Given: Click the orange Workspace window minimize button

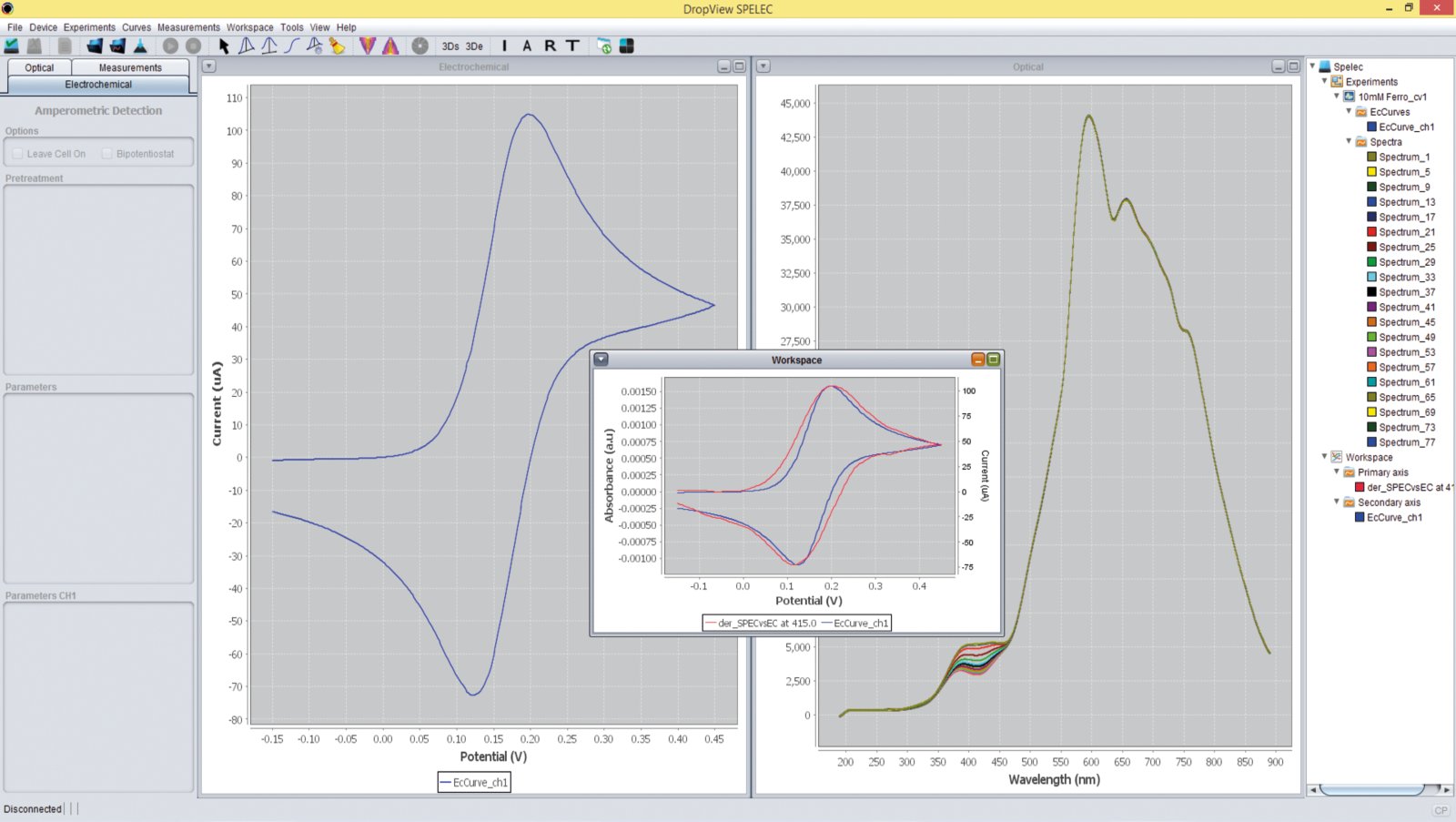Looking at the screenshot, I should click(978, 360).
